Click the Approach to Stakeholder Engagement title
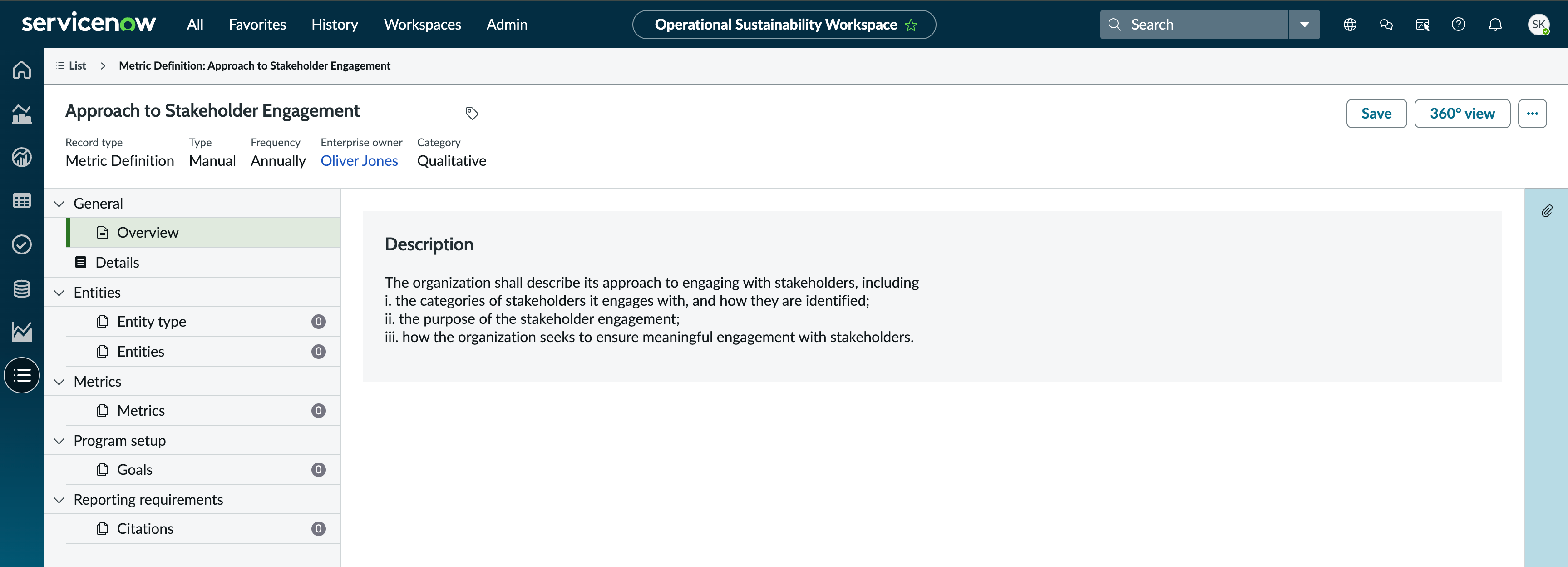 [x=212, y=111]
